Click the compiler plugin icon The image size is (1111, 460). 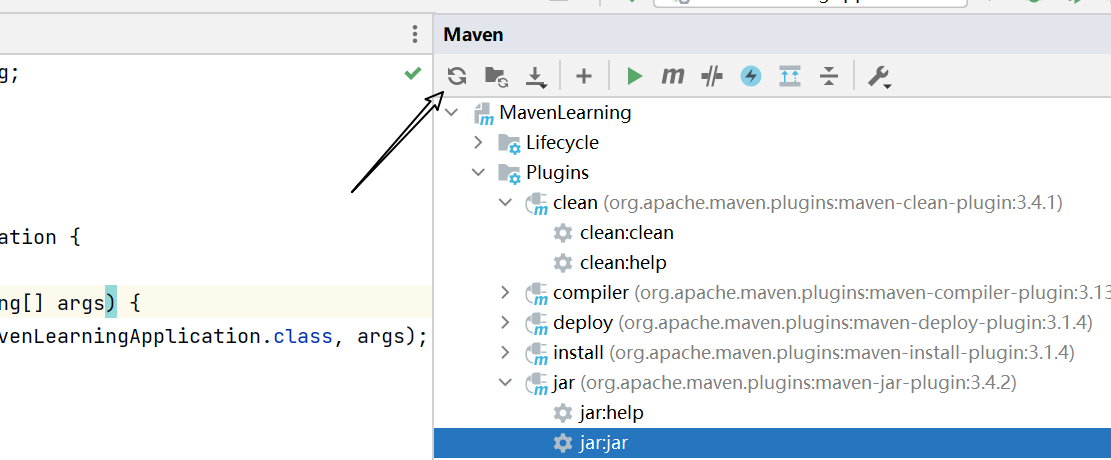coord(537,293)
